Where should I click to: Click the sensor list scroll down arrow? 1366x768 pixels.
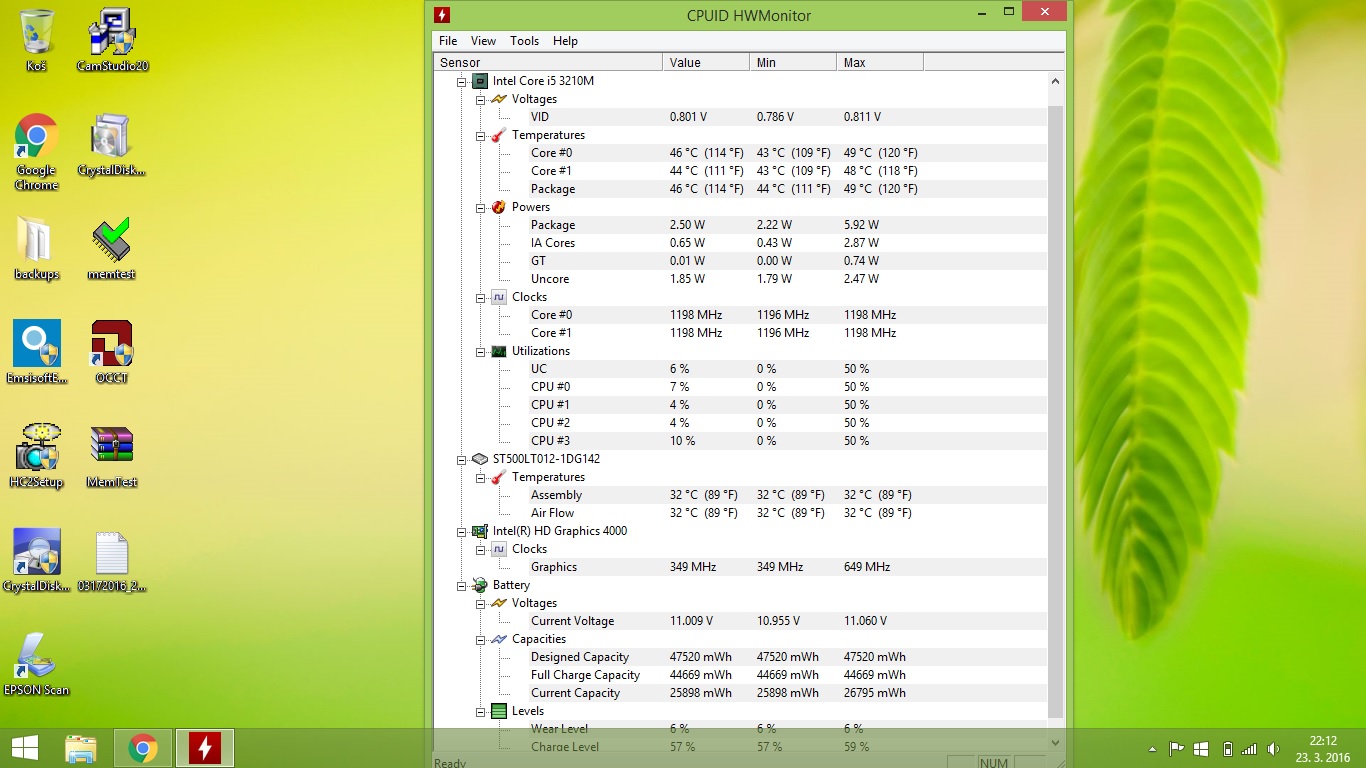tap(1055, 743)
